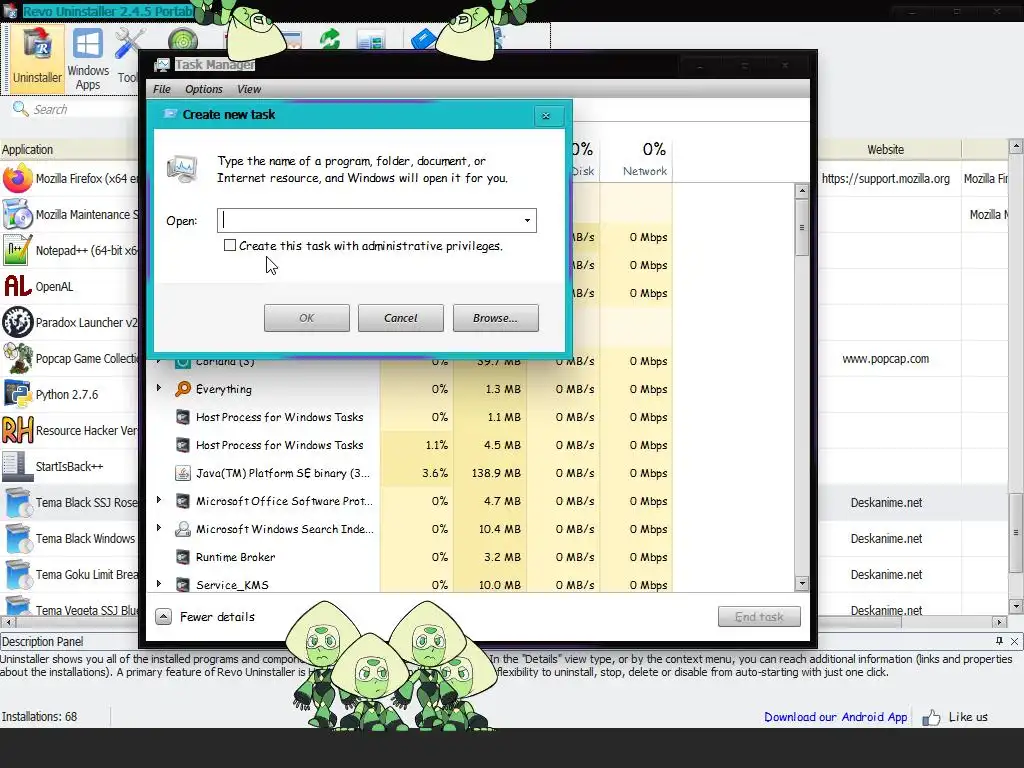Click the Like us thumbs-up icon
Screen dimensions: 1024x768
931,718
